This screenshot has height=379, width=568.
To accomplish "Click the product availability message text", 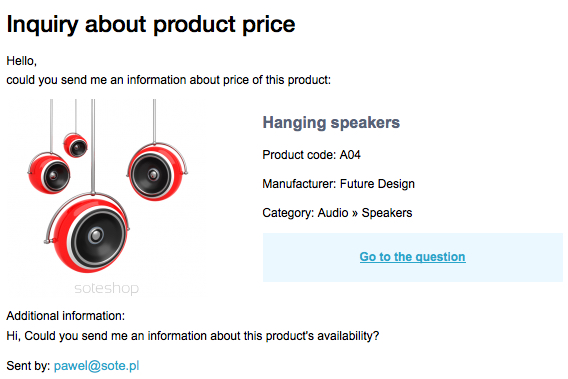I will pyautogui.click(x=193, y=336).
